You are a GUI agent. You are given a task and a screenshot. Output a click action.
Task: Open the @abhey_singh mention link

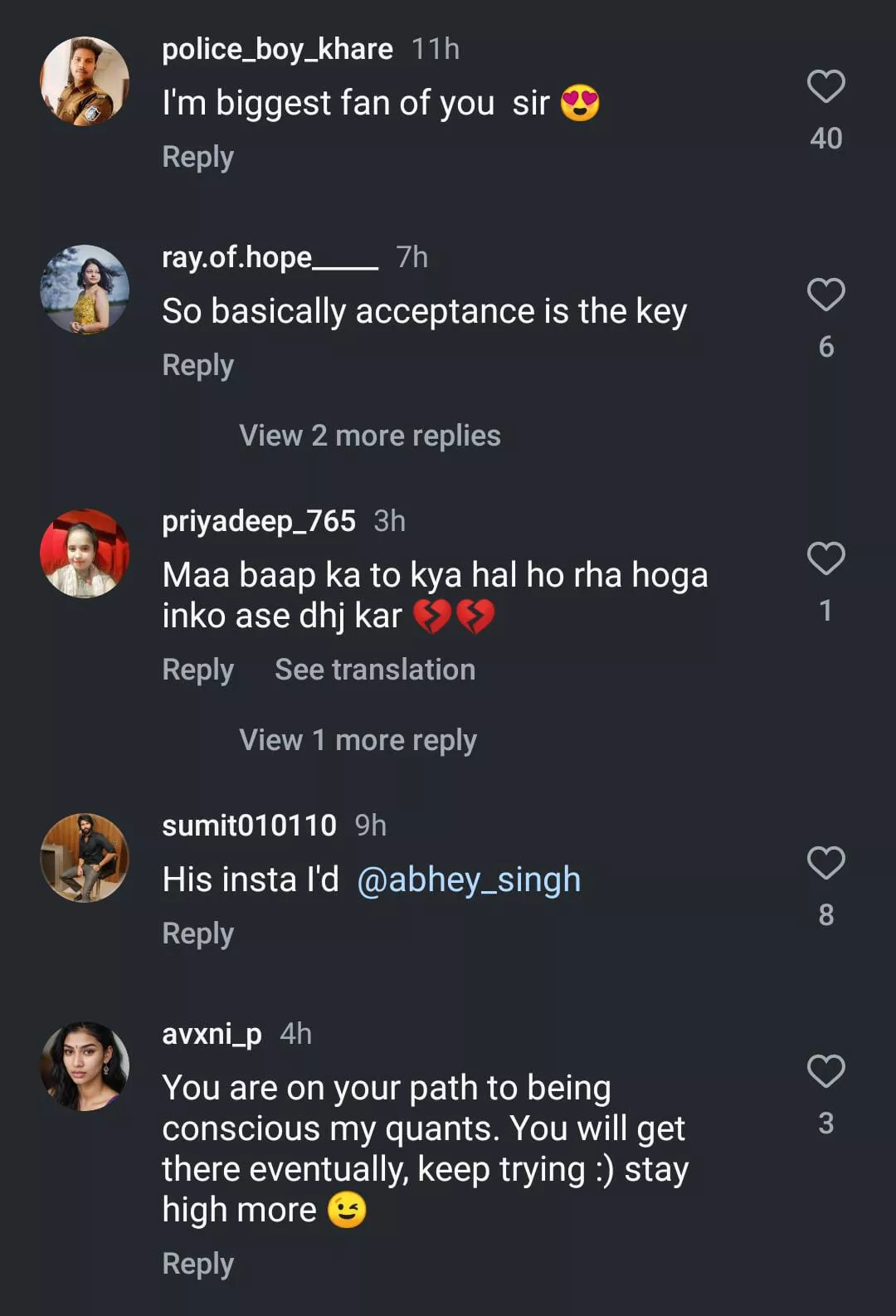click(469, 880)
